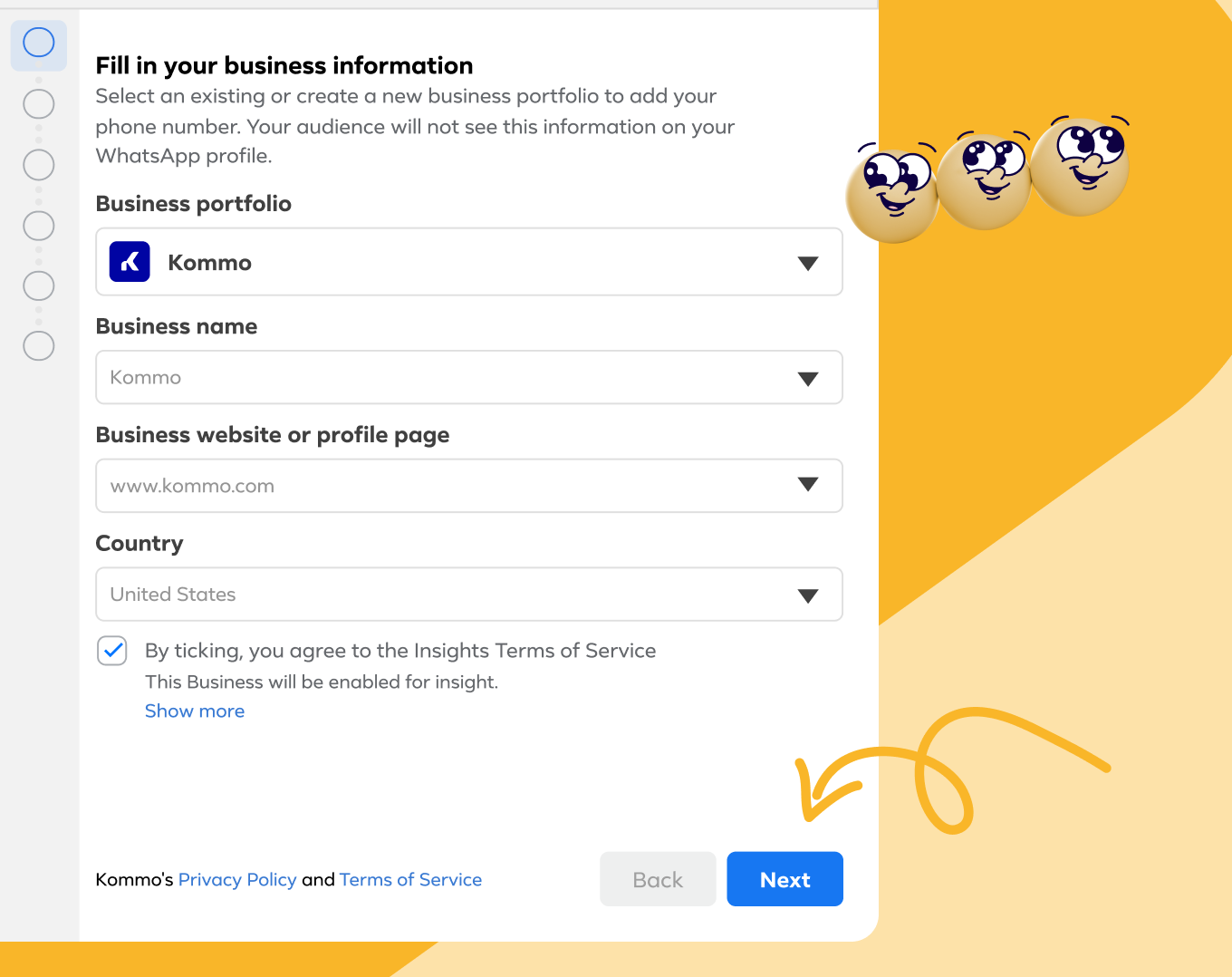This screenshot has width=1232, height=977.
Task: Select the first highlighted step circle
Action: [39, 43]
